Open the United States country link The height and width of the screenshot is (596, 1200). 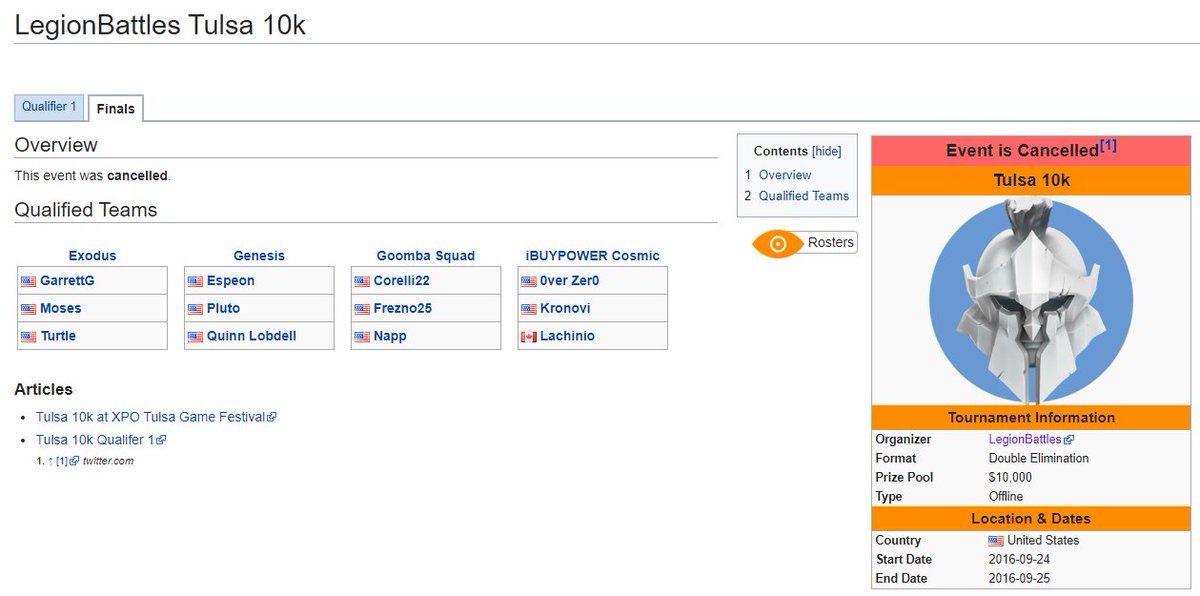(x=1043, y=540)
